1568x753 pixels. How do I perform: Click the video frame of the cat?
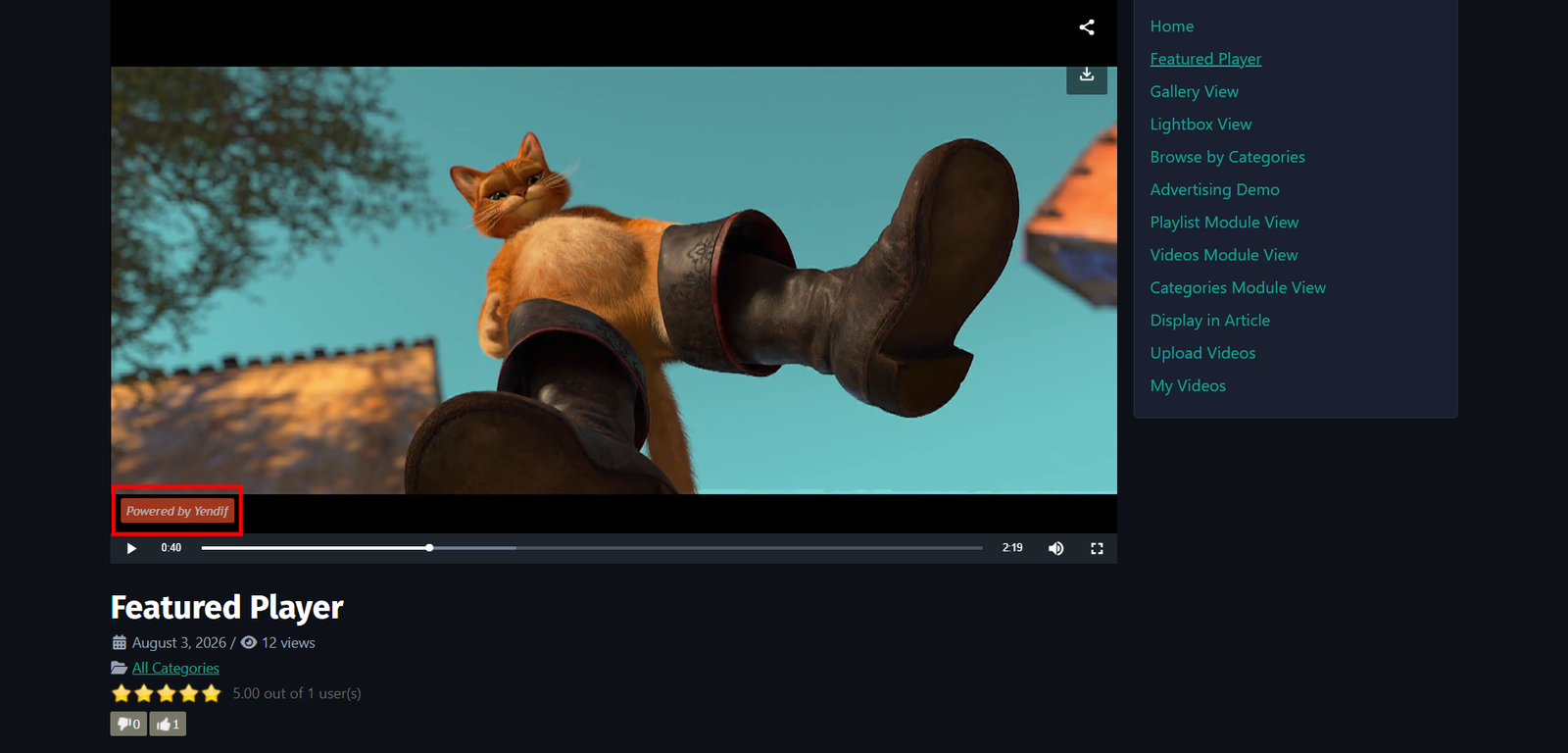pos(613,280)
